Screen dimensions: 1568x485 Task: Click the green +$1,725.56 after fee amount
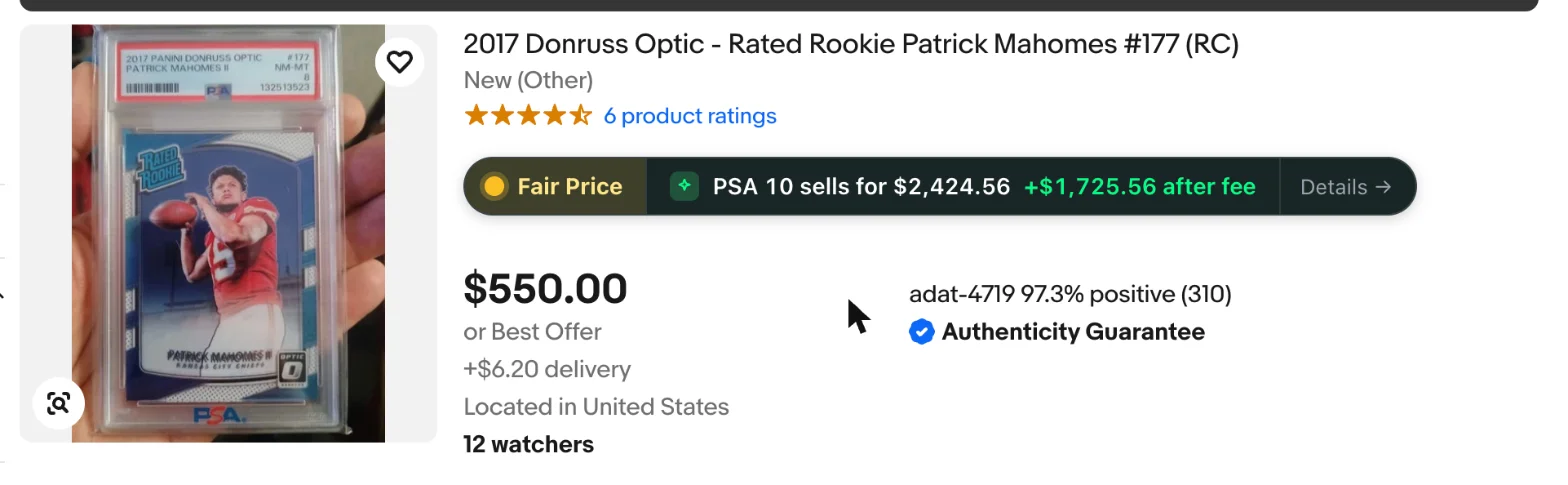pos(1140,187)
